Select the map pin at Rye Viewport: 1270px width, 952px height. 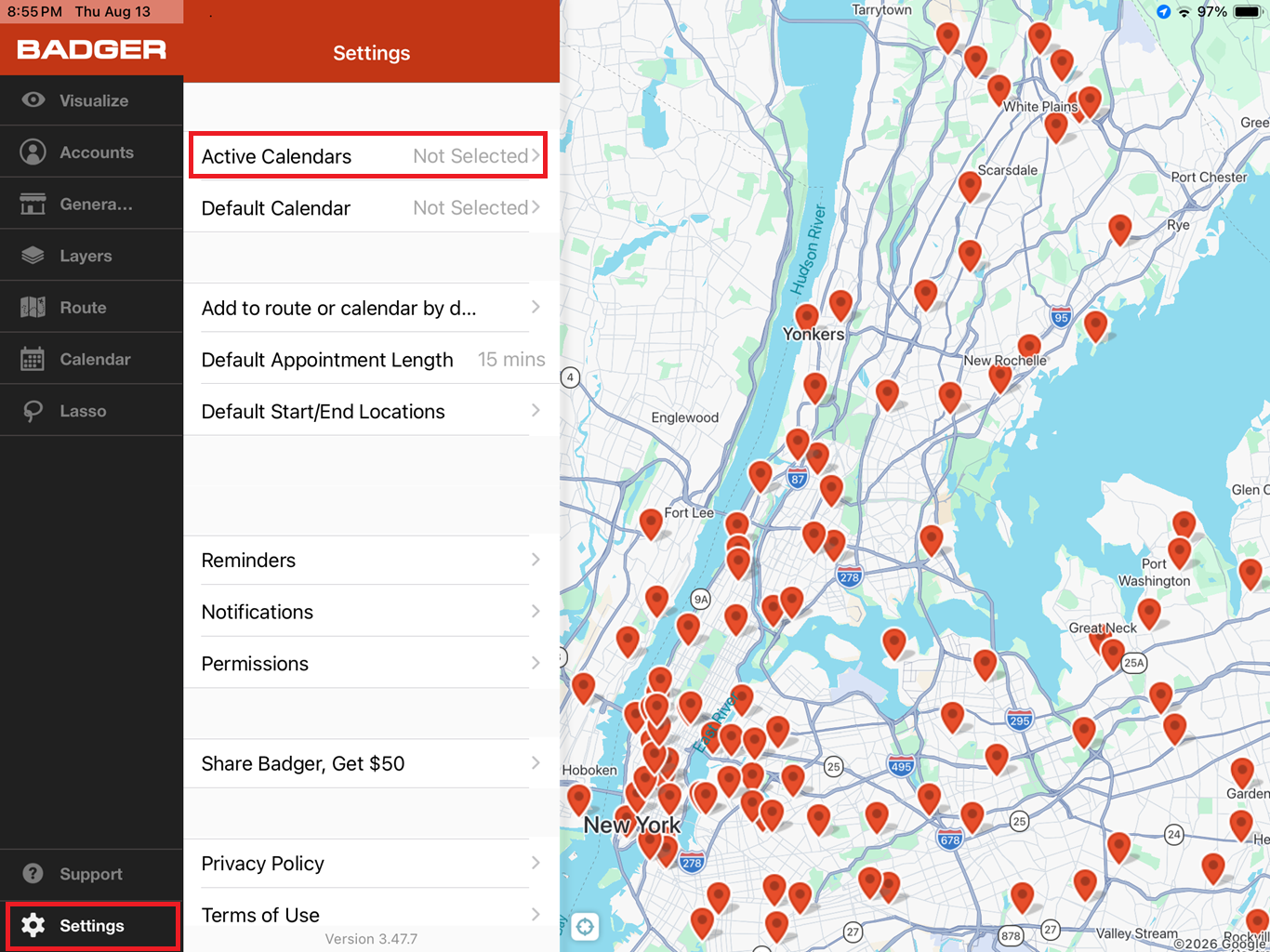1120,228
